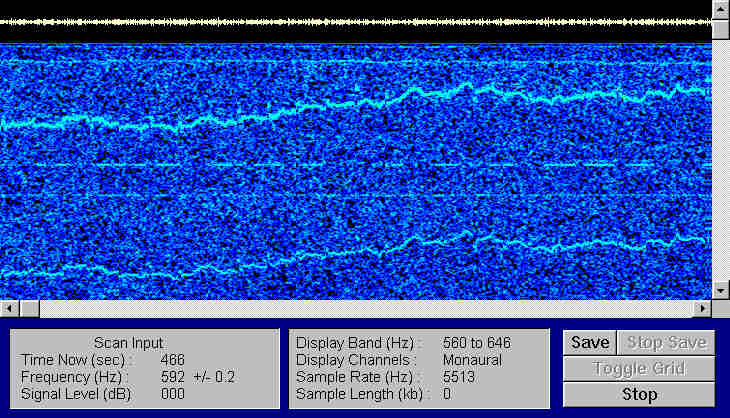
Task: Click the signal level value '000'
Action: [x=172, y=394]
